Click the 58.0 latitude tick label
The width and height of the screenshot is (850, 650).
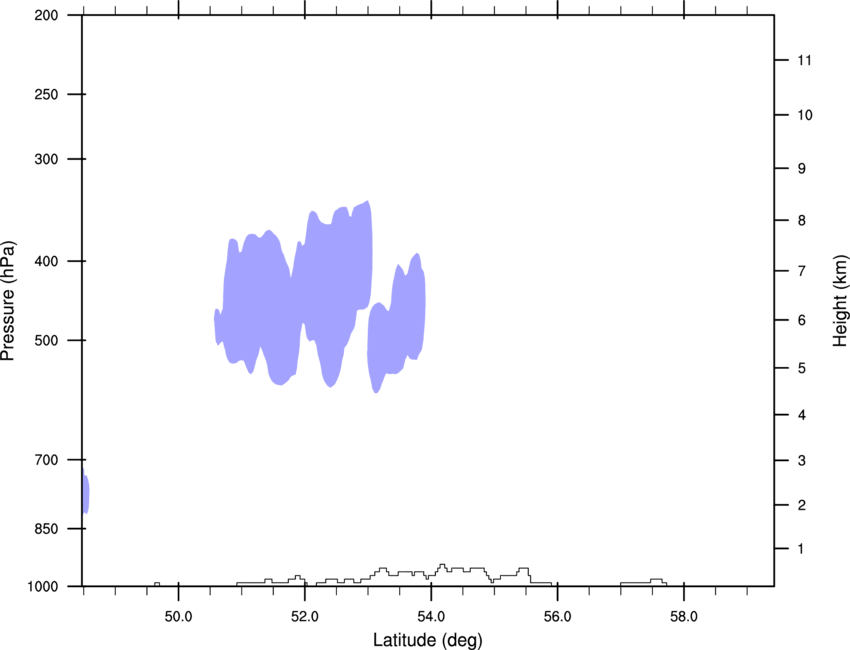coord(684,617)
